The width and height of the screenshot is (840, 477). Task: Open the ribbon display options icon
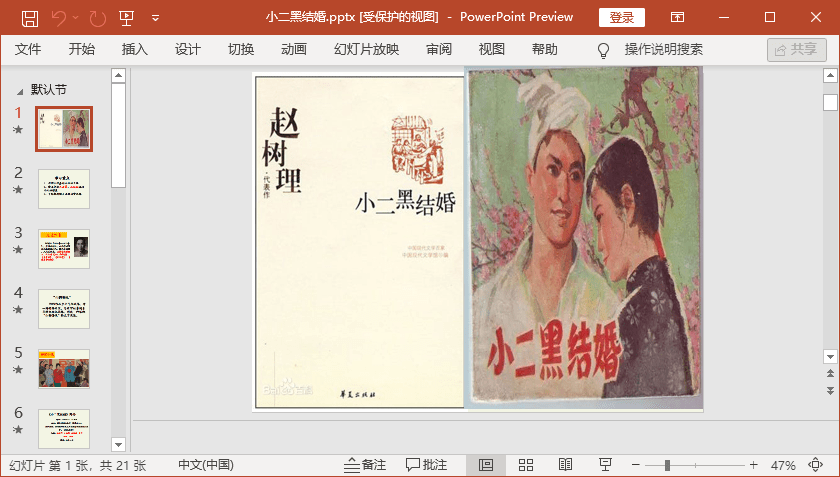coord(677,18)
